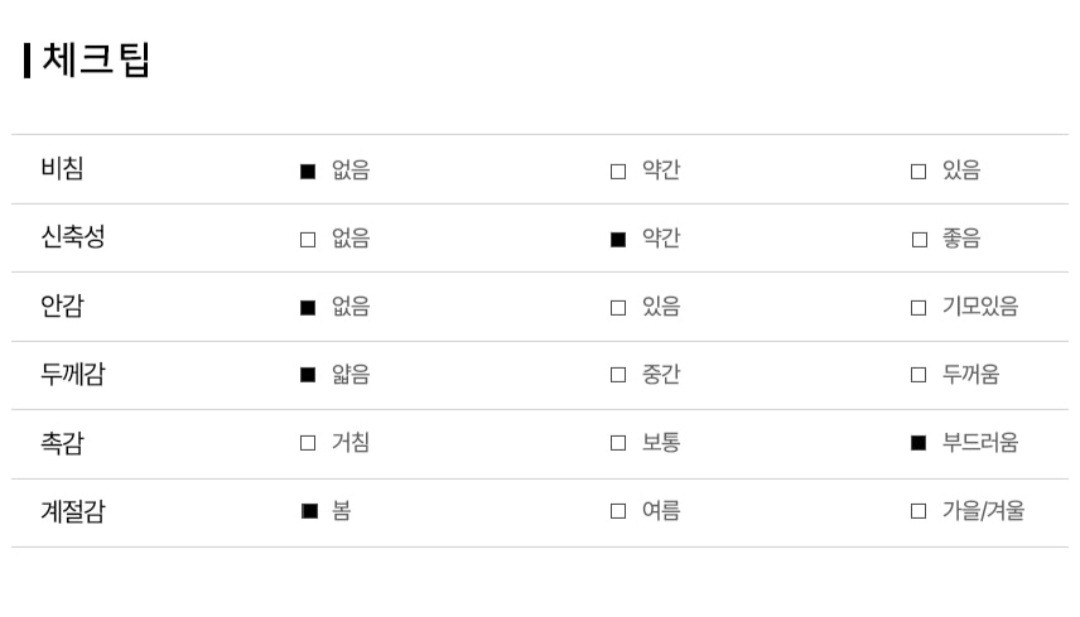Check the 거침 texture box

click(308, 443)
